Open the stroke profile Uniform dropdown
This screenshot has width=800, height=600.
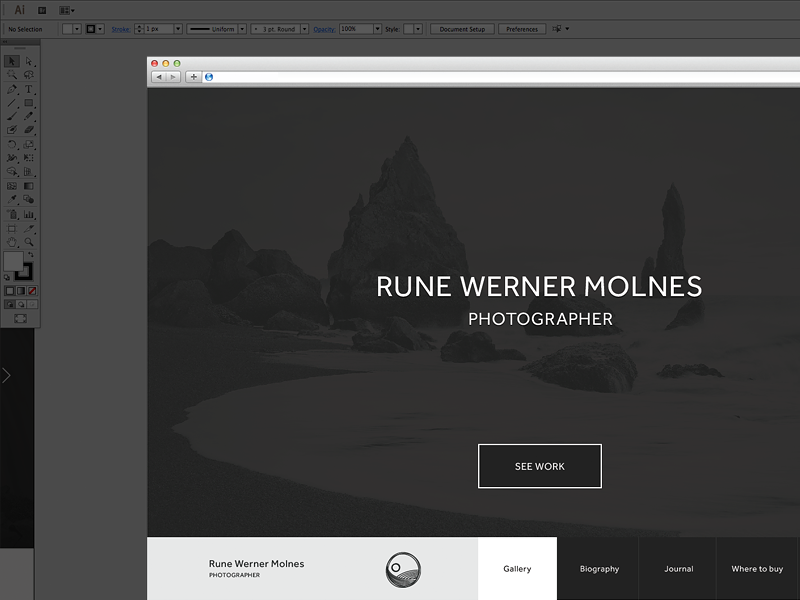pyautogui.click(x=242, y=29)
